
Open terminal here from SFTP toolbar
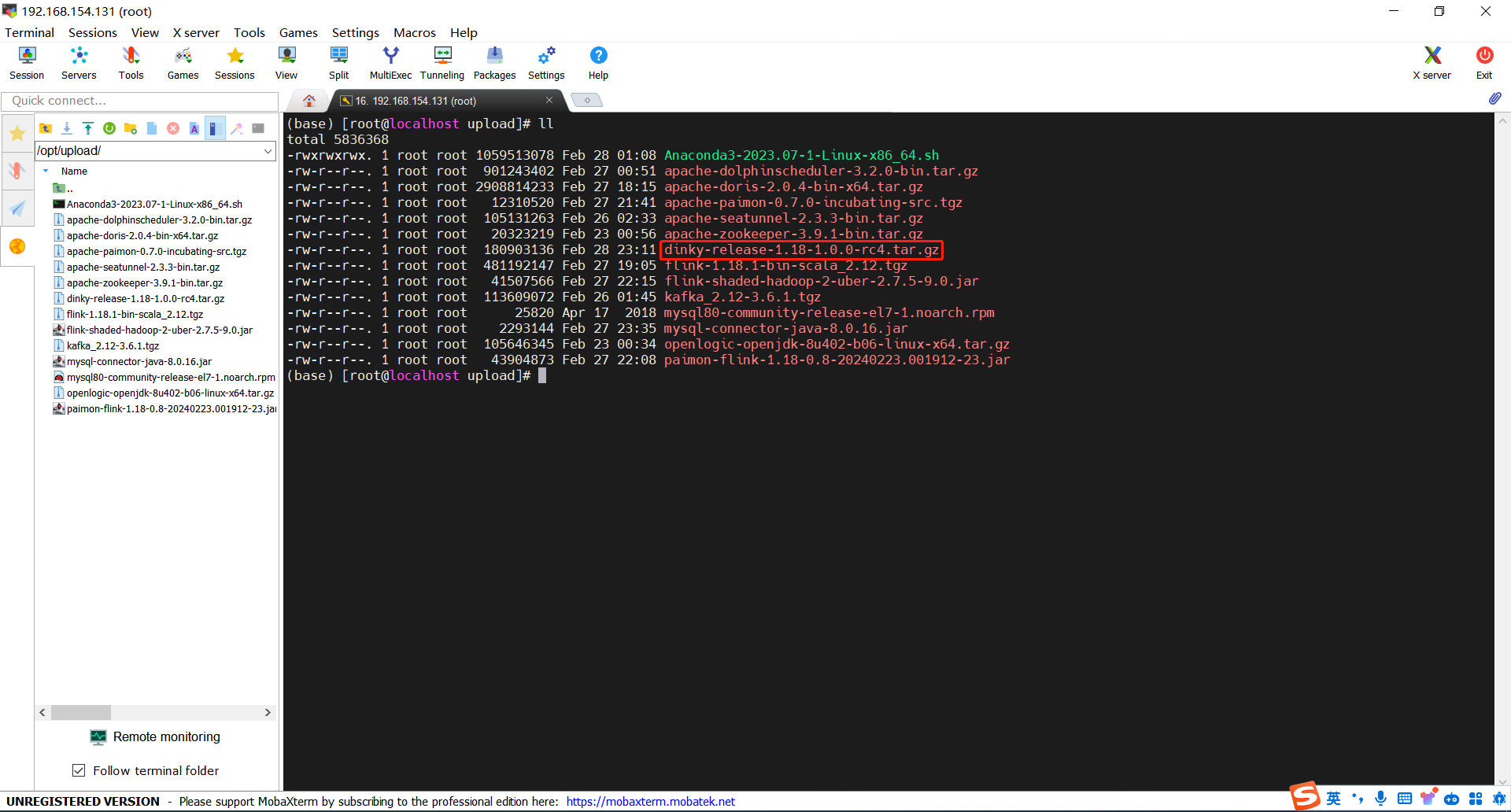coord(258,128)
